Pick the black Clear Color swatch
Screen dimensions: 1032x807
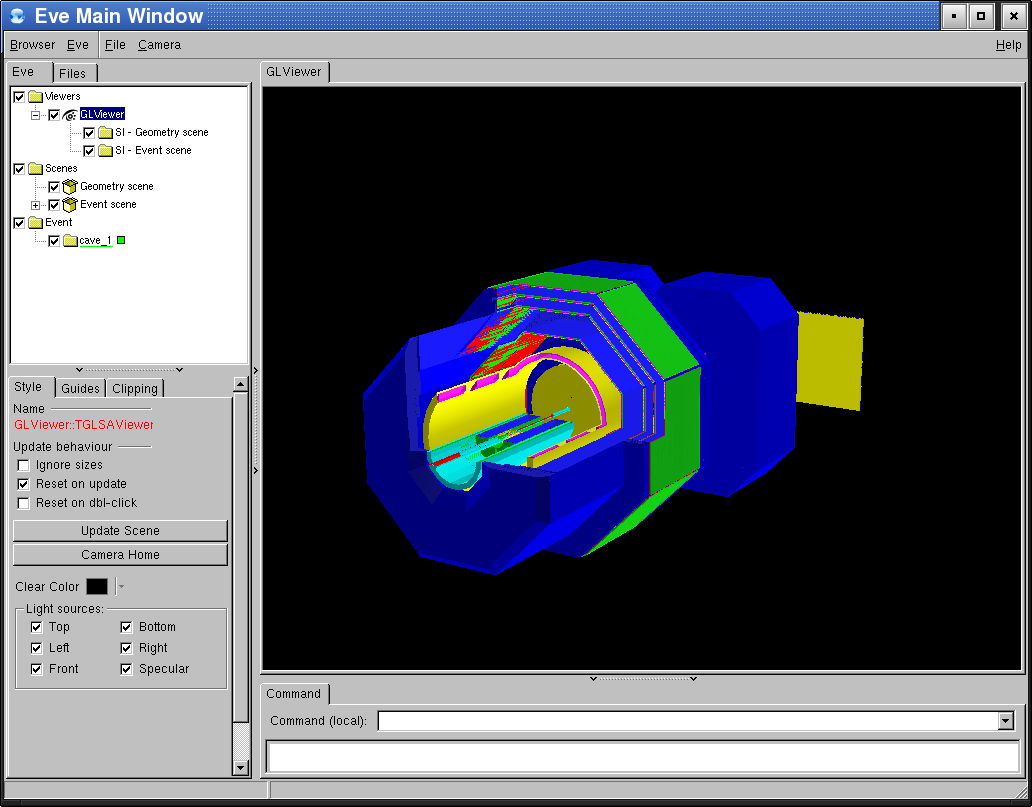97,587
